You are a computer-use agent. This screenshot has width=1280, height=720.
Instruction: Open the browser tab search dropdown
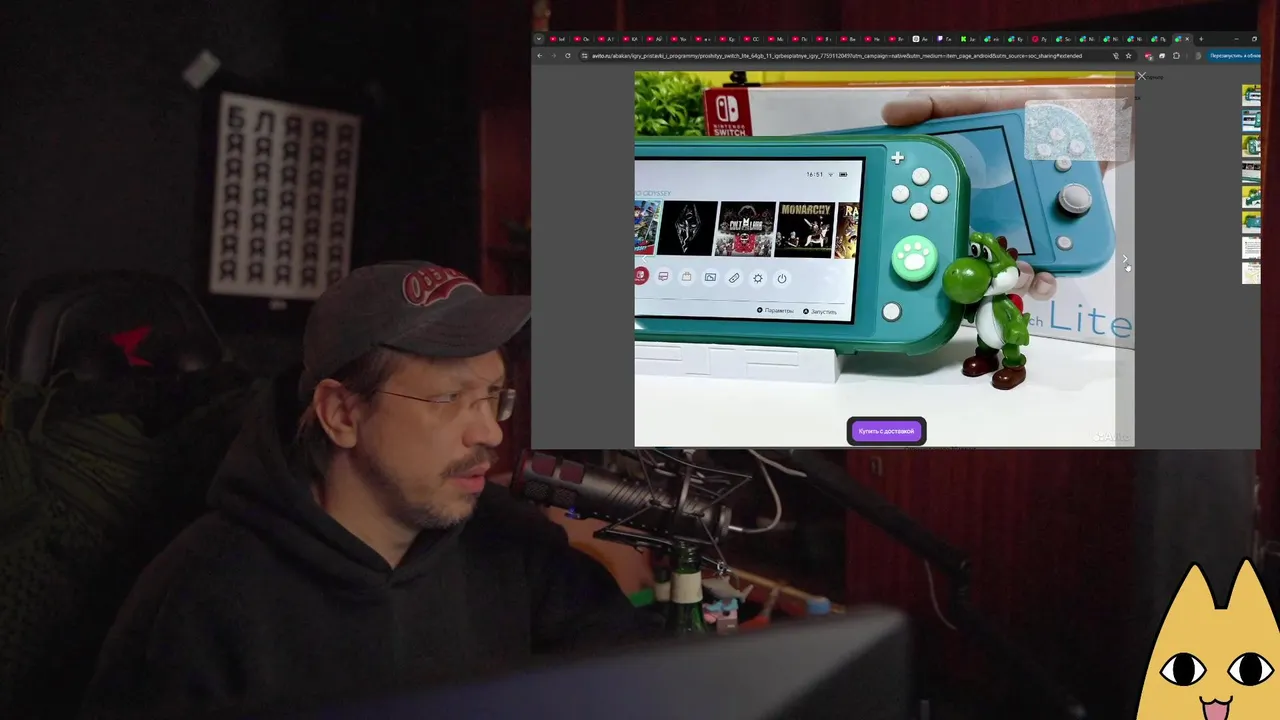point(539,39)
